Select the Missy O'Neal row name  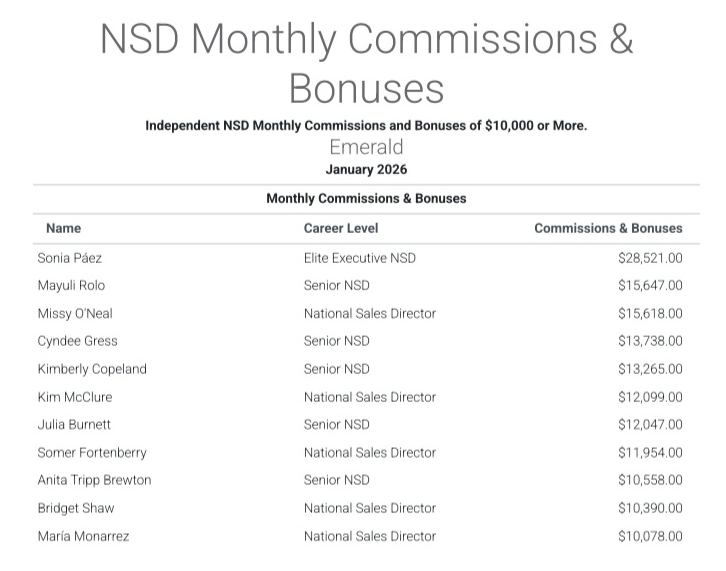coord(75,313)
